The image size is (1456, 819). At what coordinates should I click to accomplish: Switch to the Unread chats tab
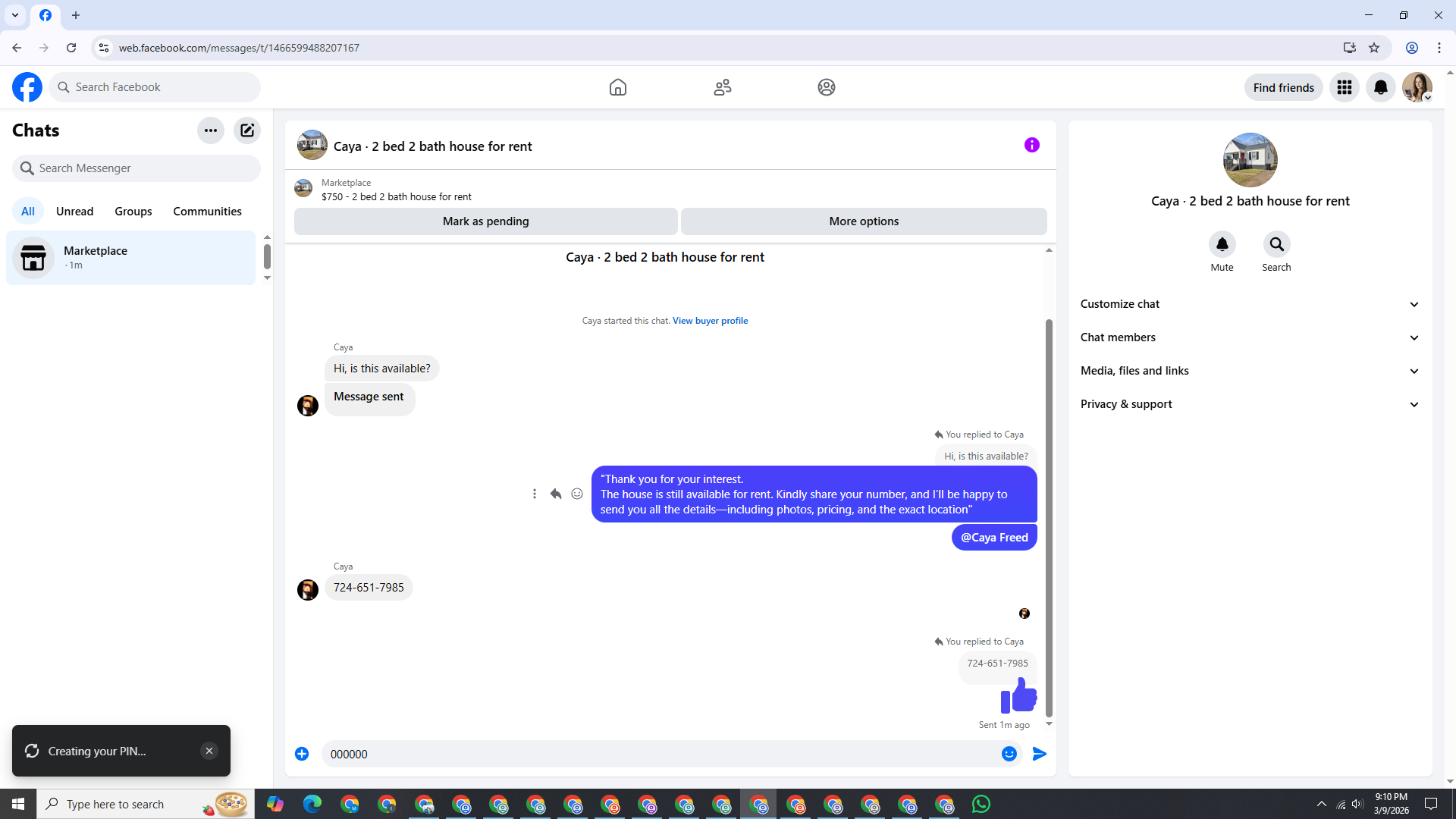tap(74, 212)
